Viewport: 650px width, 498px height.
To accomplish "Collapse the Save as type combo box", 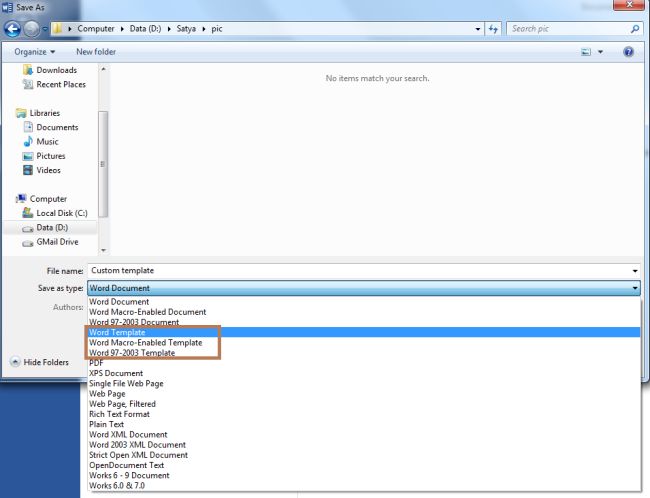I will tap(364, 288).
